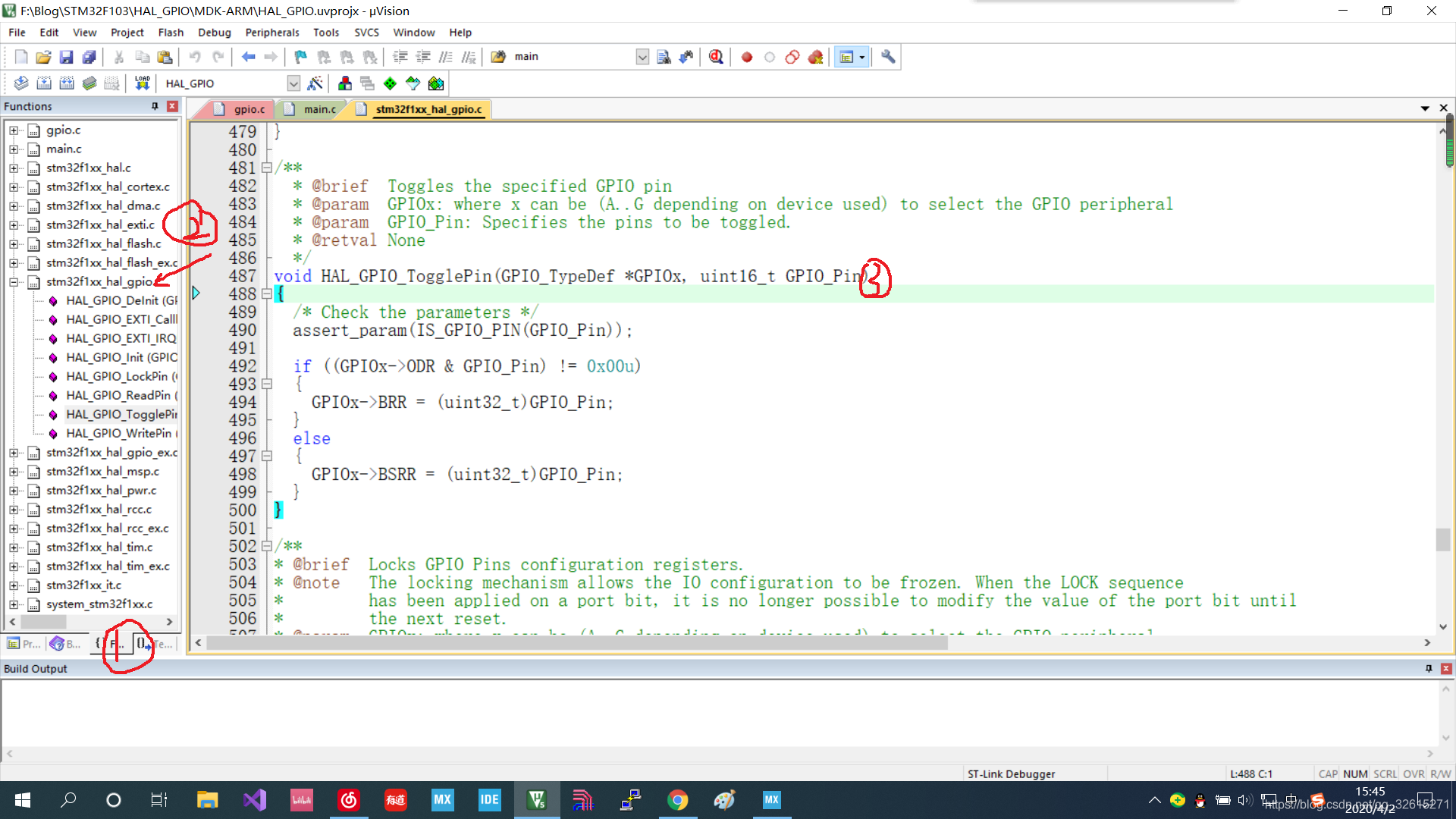Image resolution: width=1456 pixels, height=819 pixels.
Task: Select stm32f1xx_hal_rcc.c in Functions tree
Action: 99,510
